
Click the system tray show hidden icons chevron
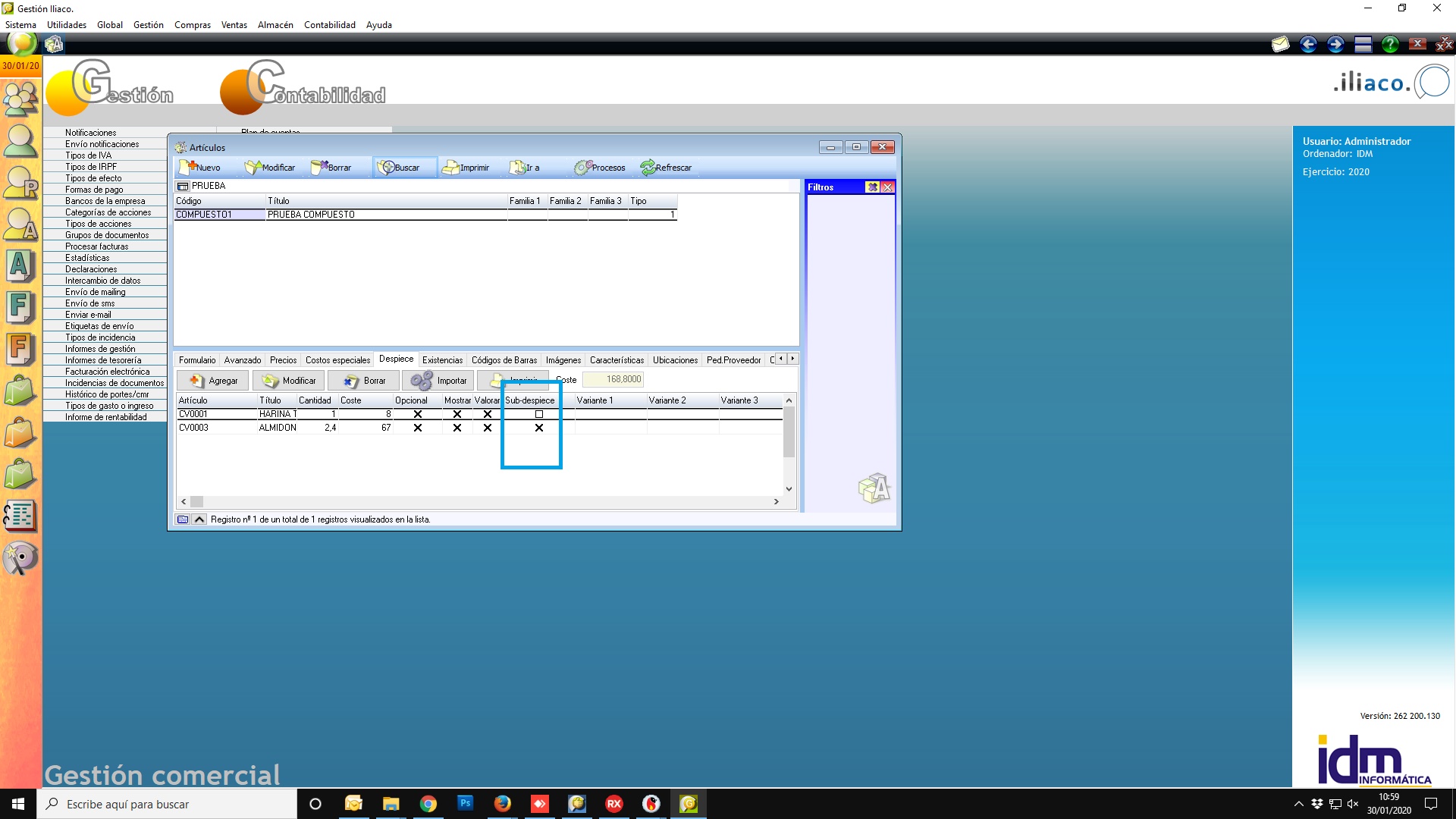point(1299,804)
